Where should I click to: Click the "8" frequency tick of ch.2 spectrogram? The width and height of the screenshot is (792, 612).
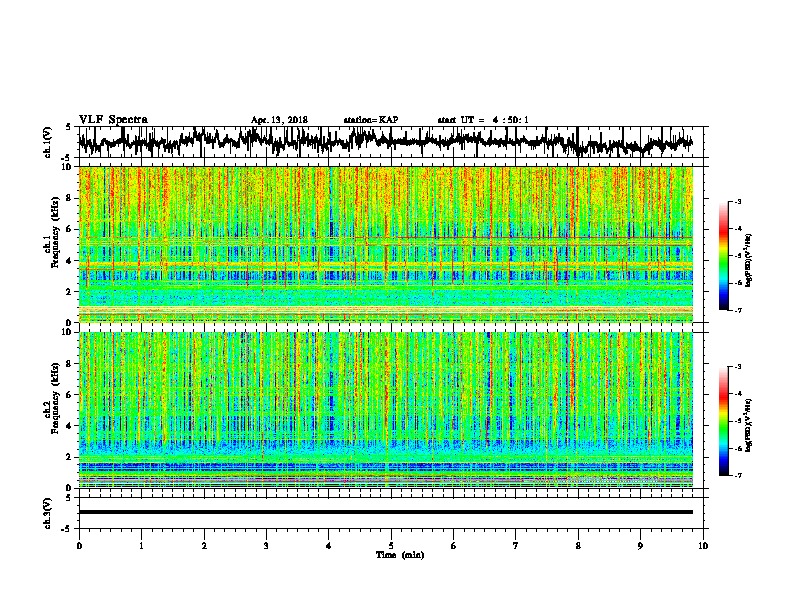coord(71,364)
